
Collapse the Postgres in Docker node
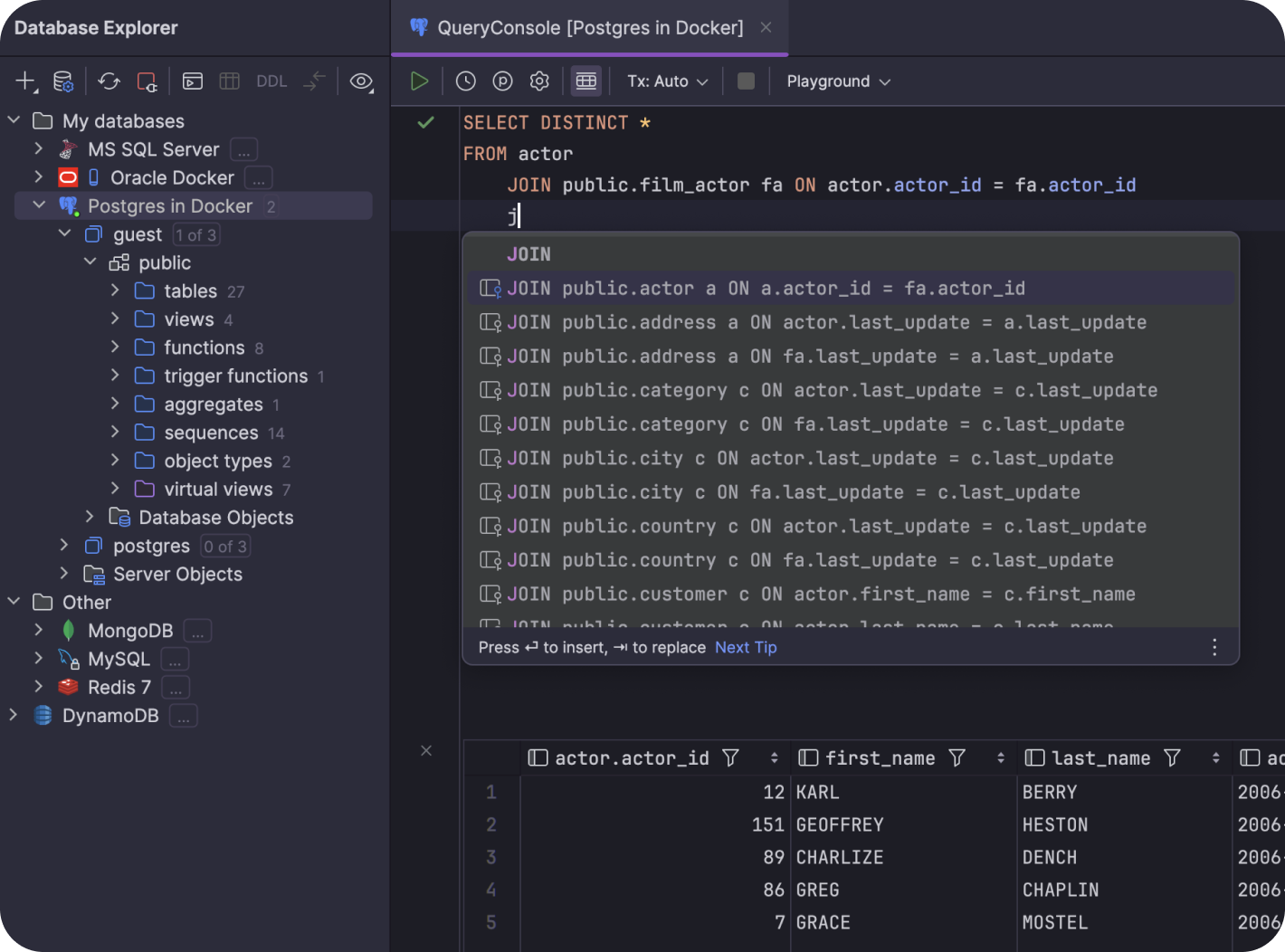(39, 205)
